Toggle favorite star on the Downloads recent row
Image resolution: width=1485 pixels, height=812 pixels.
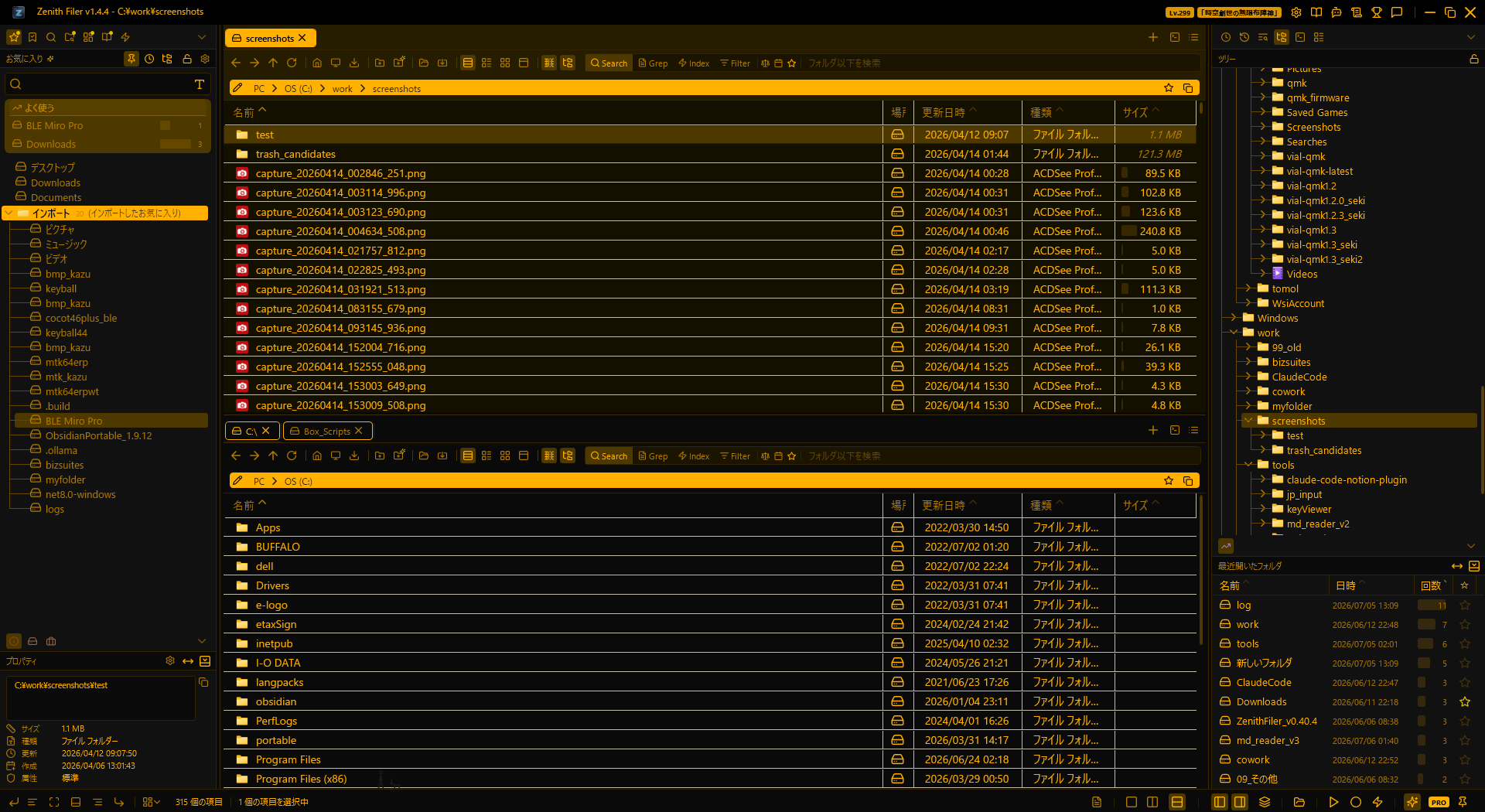(x=1465, y=702)
